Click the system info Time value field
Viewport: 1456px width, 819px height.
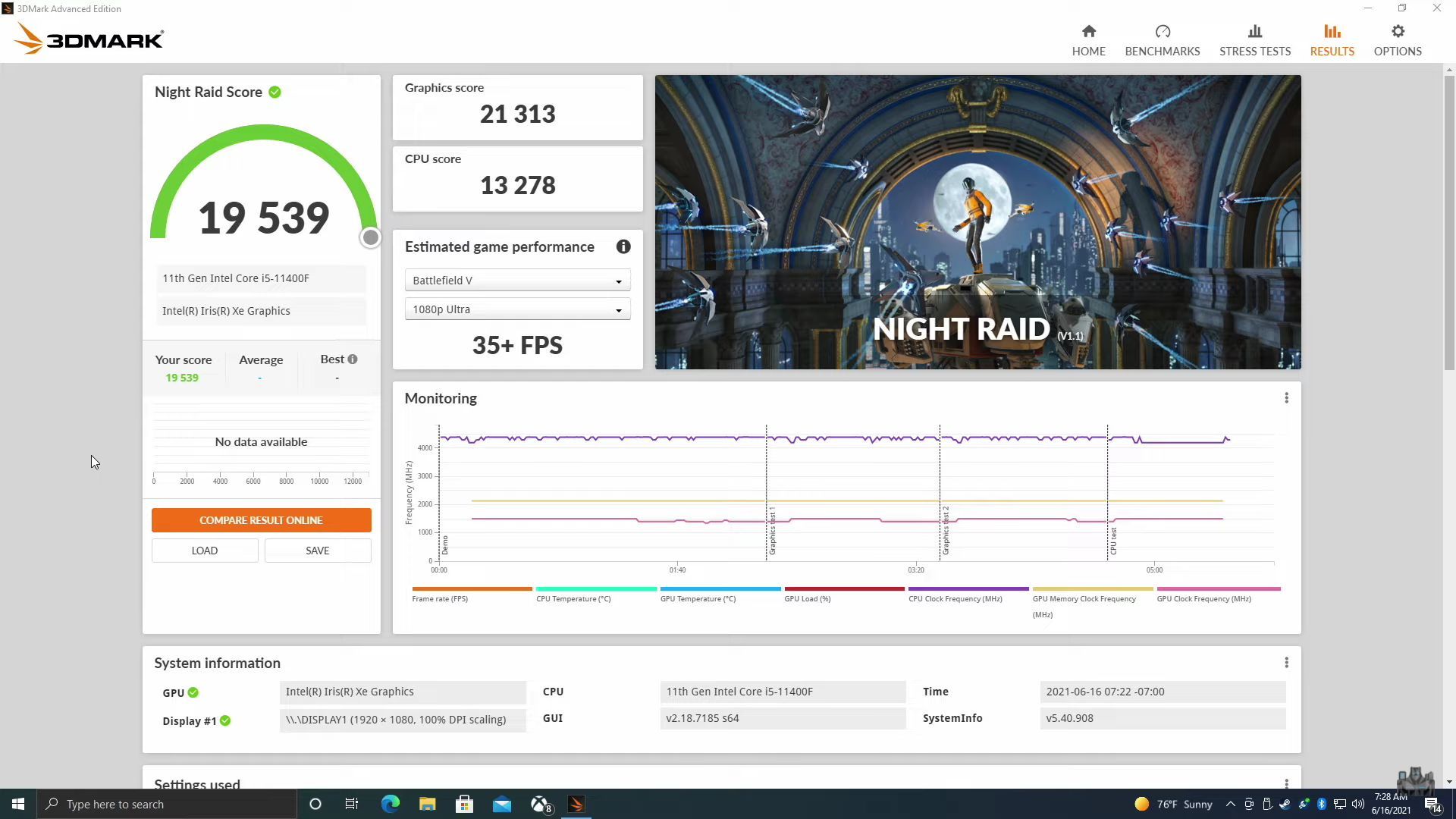pyautogui.click(x=1163, y=692)
